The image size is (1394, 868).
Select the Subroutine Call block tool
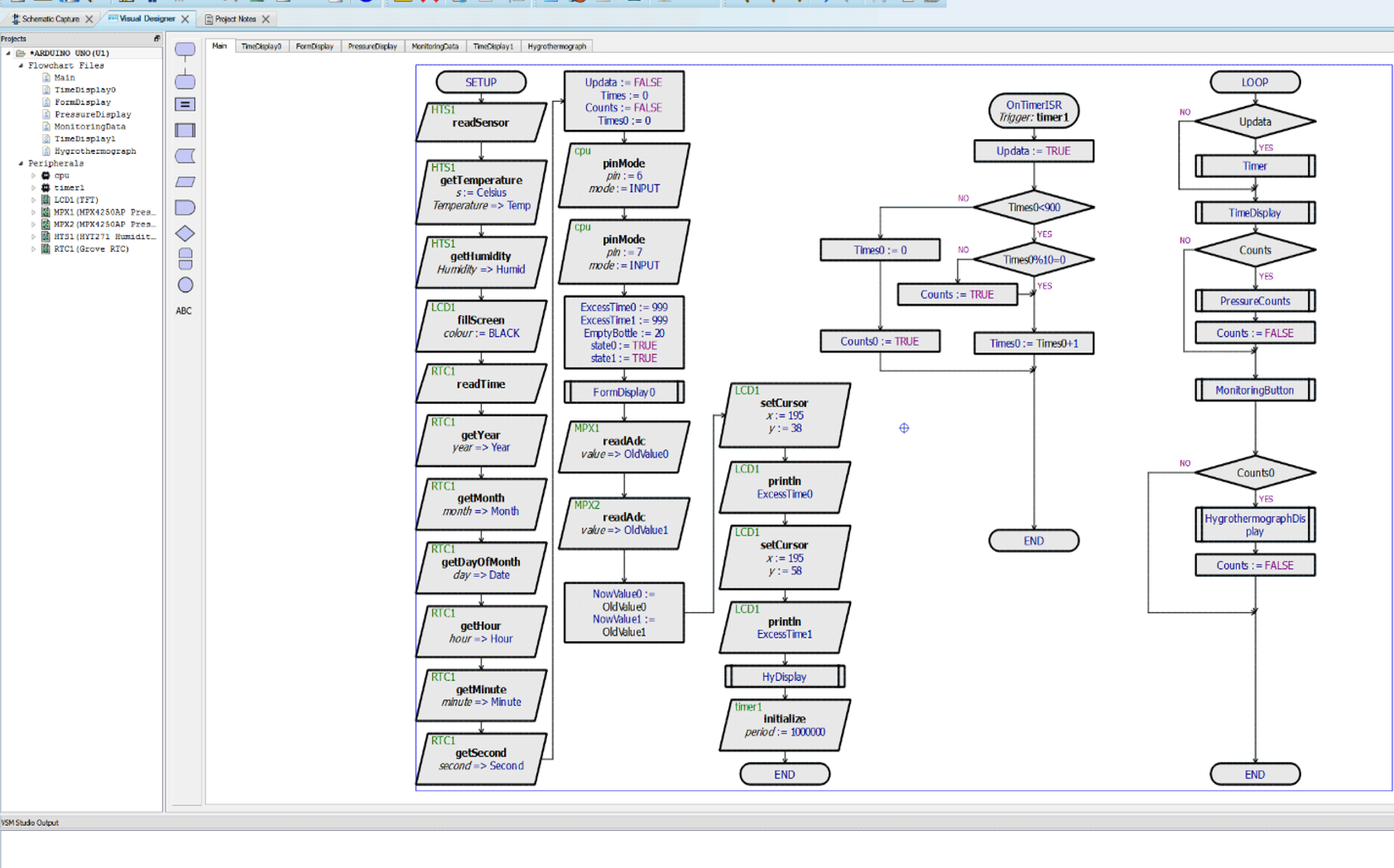click(185, 130)
